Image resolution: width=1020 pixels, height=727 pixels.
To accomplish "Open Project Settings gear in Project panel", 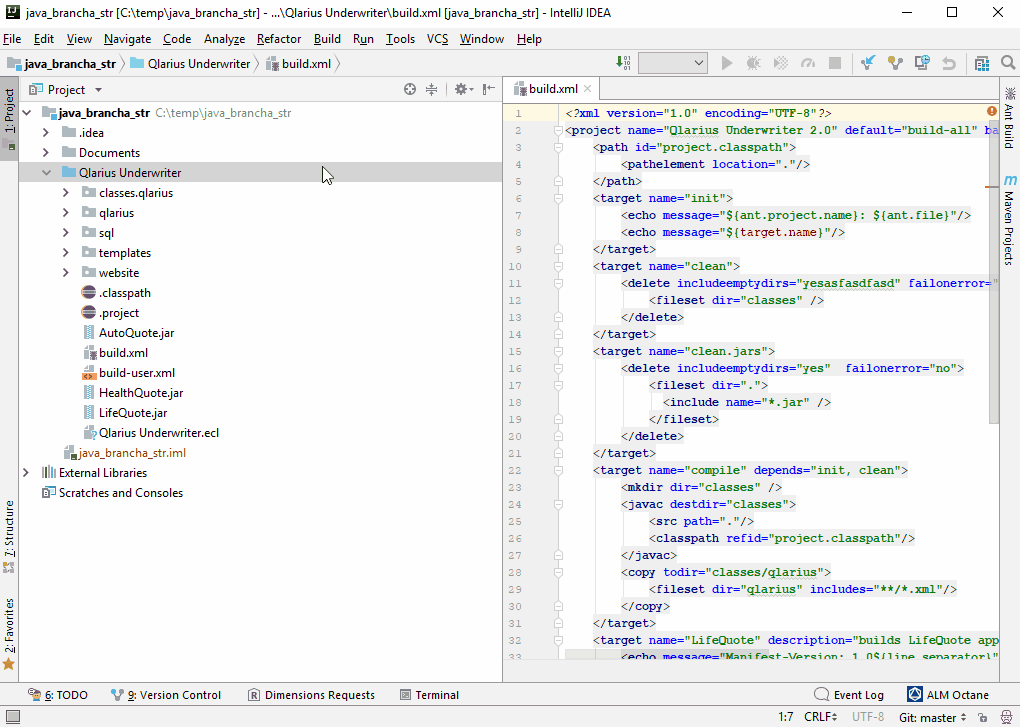I will click(462, 89).
